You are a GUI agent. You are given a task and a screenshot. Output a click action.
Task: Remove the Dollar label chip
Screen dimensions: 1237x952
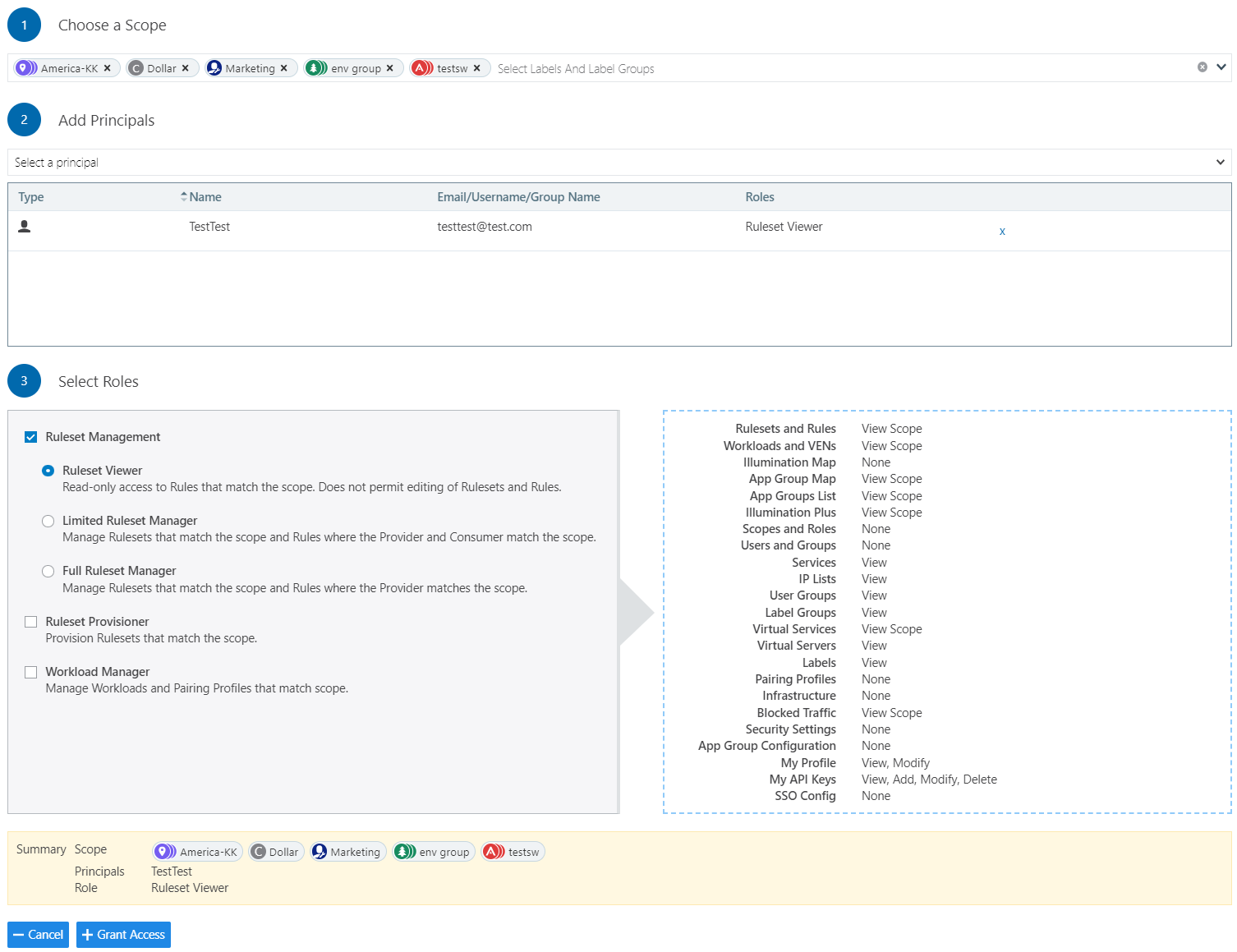coord(186,68)
